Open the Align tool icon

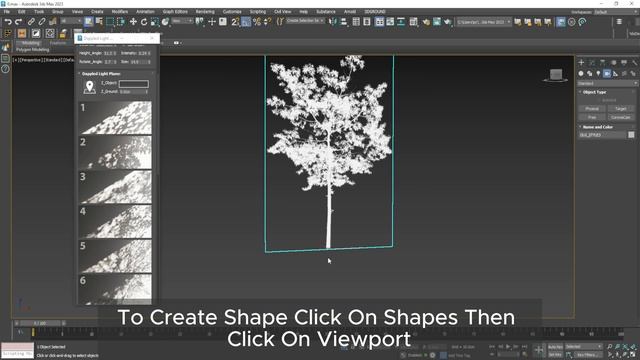click(343, 22)
